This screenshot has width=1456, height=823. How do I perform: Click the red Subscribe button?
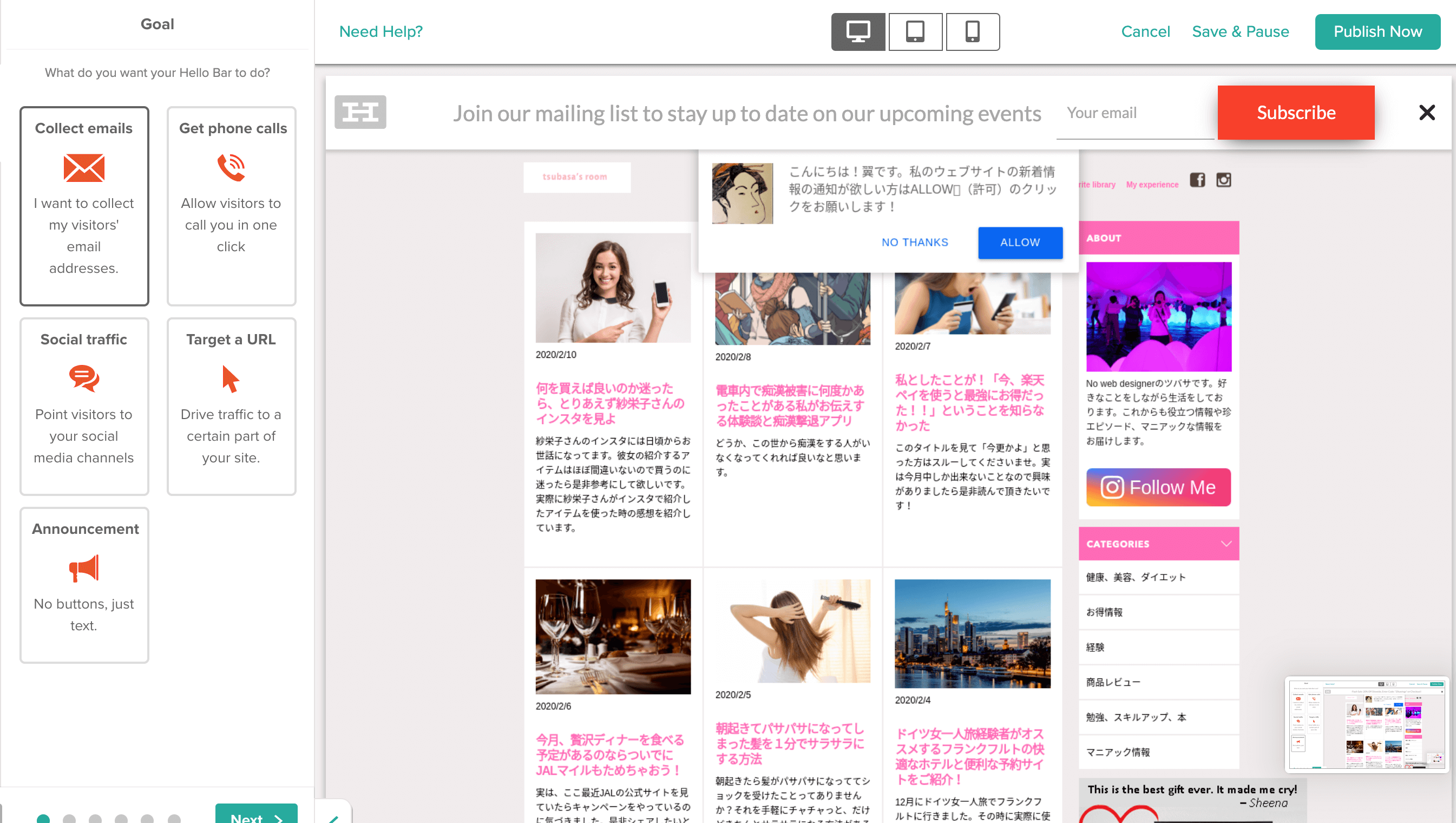pos(1296,113)
